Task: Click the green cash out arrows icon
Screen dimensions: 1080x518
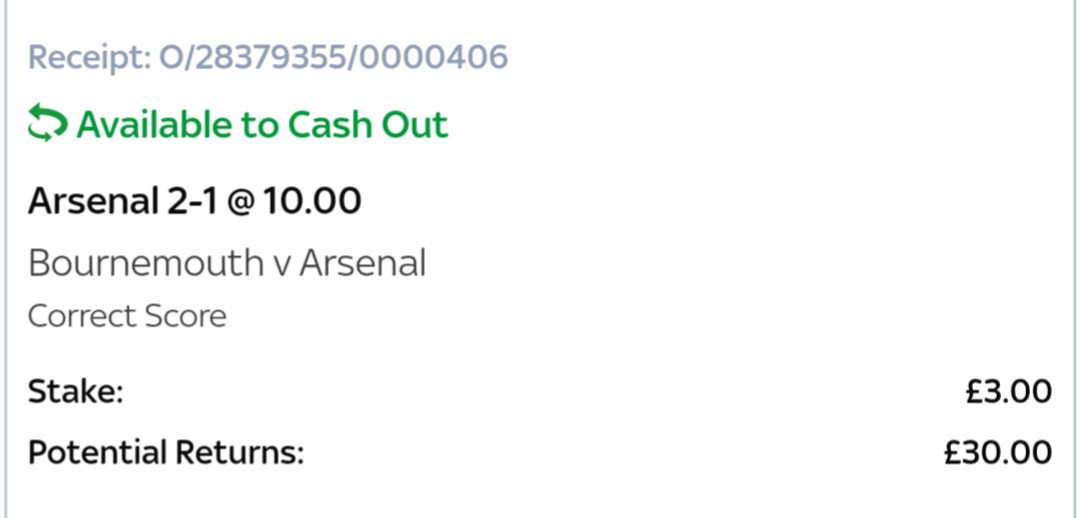Action: 48,125
